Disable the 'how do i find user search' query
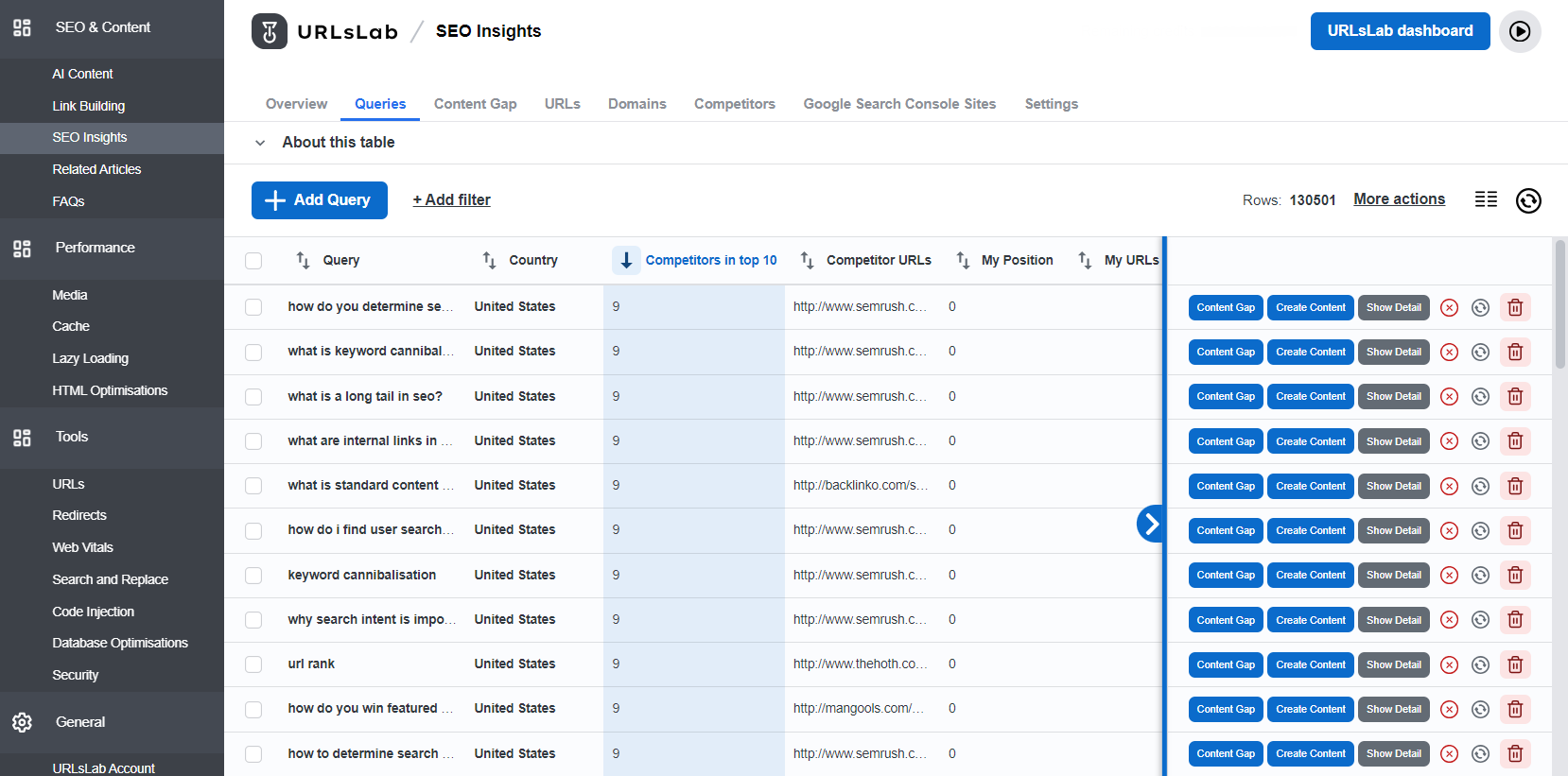1568x776 pixels. point(1449,530)
